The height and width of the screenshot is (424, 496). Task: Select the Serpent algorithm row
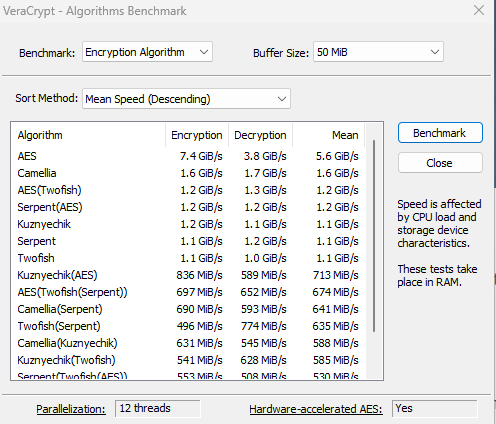pyautogui.click(x=188, y=241)
